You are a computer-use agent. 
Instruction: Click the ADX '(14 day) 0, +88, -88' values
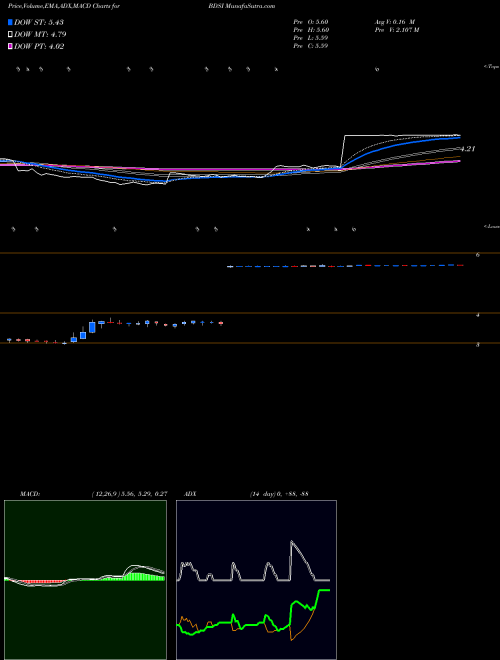point(278,494)
